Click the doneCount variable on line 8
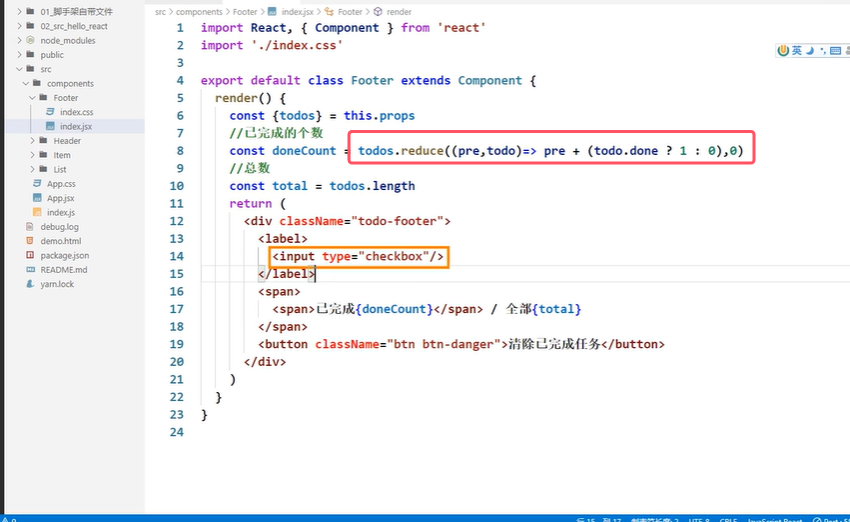The image size is (850, 522). coord(304,151)
